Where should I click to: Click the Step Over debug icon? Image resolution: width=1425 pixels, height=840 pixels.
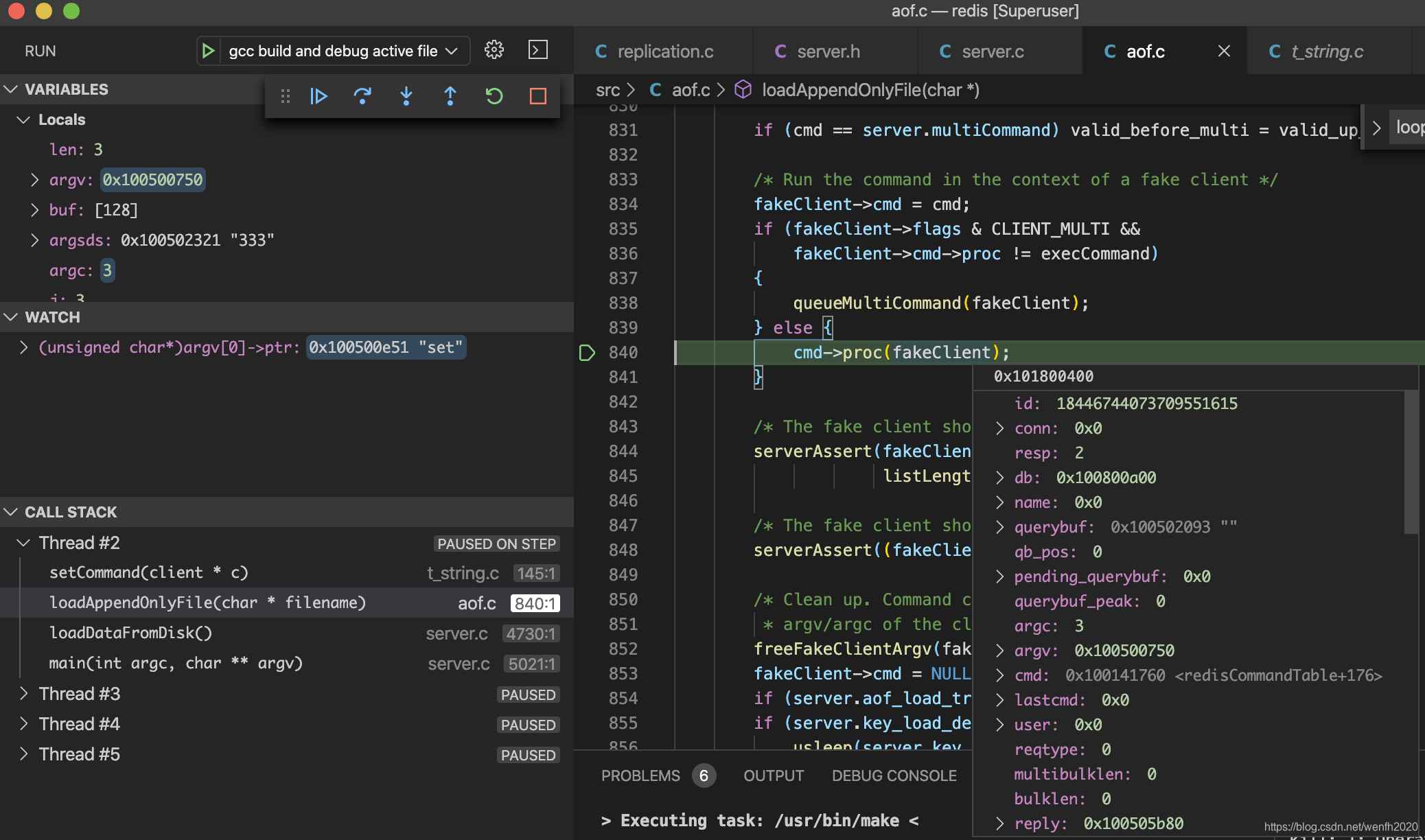click(362, 96)
